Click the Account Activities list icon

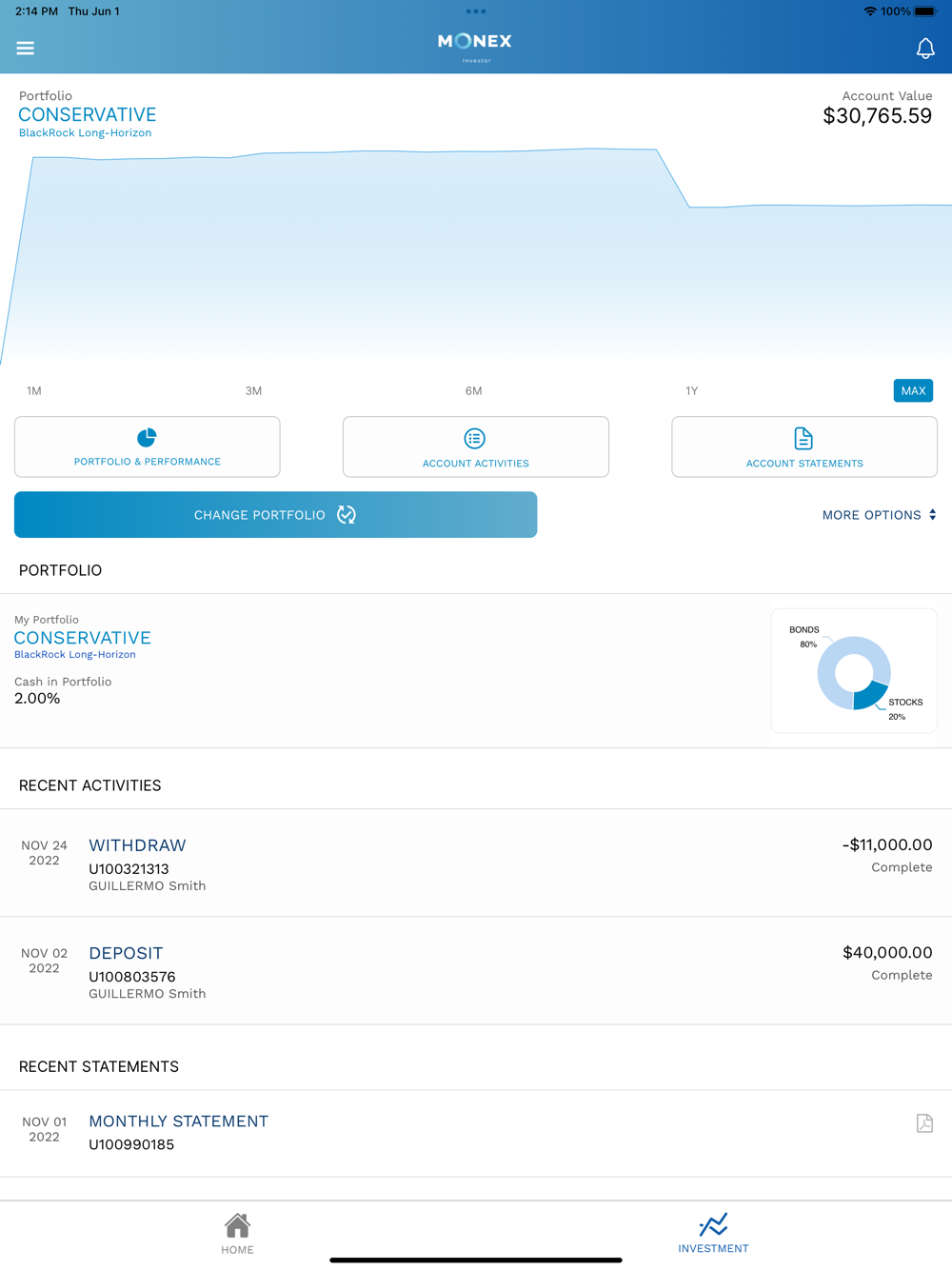[x=475, y=439]
